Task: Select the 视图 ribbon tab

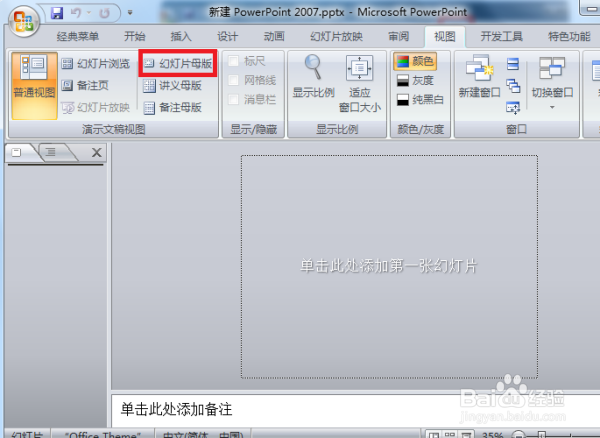Action: tap(445, 36)
